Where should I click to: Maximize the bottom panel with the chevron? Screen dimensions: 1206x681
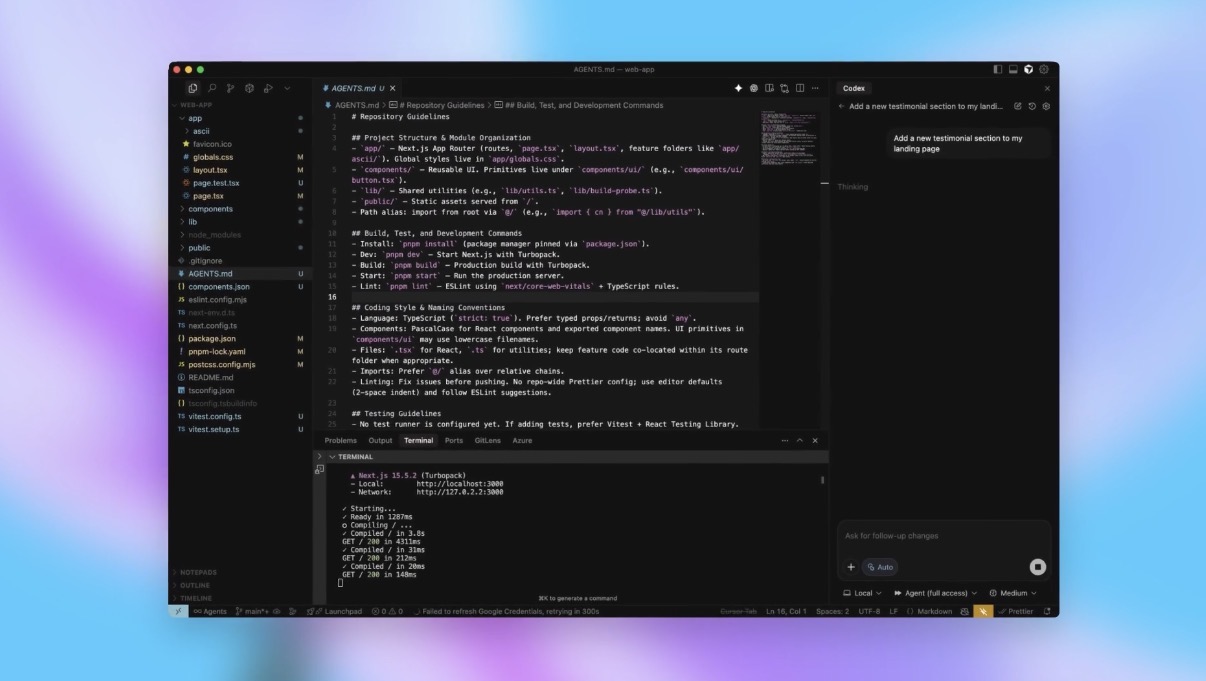point(800,440)
